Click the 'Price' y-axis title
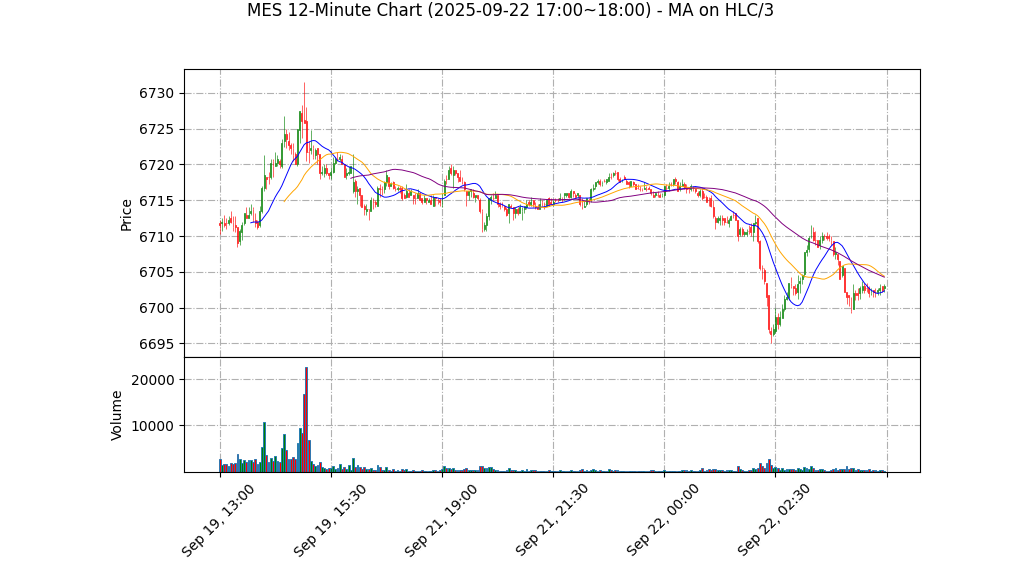This screenshot has width=1022, height=575. [x=126, y=215]
